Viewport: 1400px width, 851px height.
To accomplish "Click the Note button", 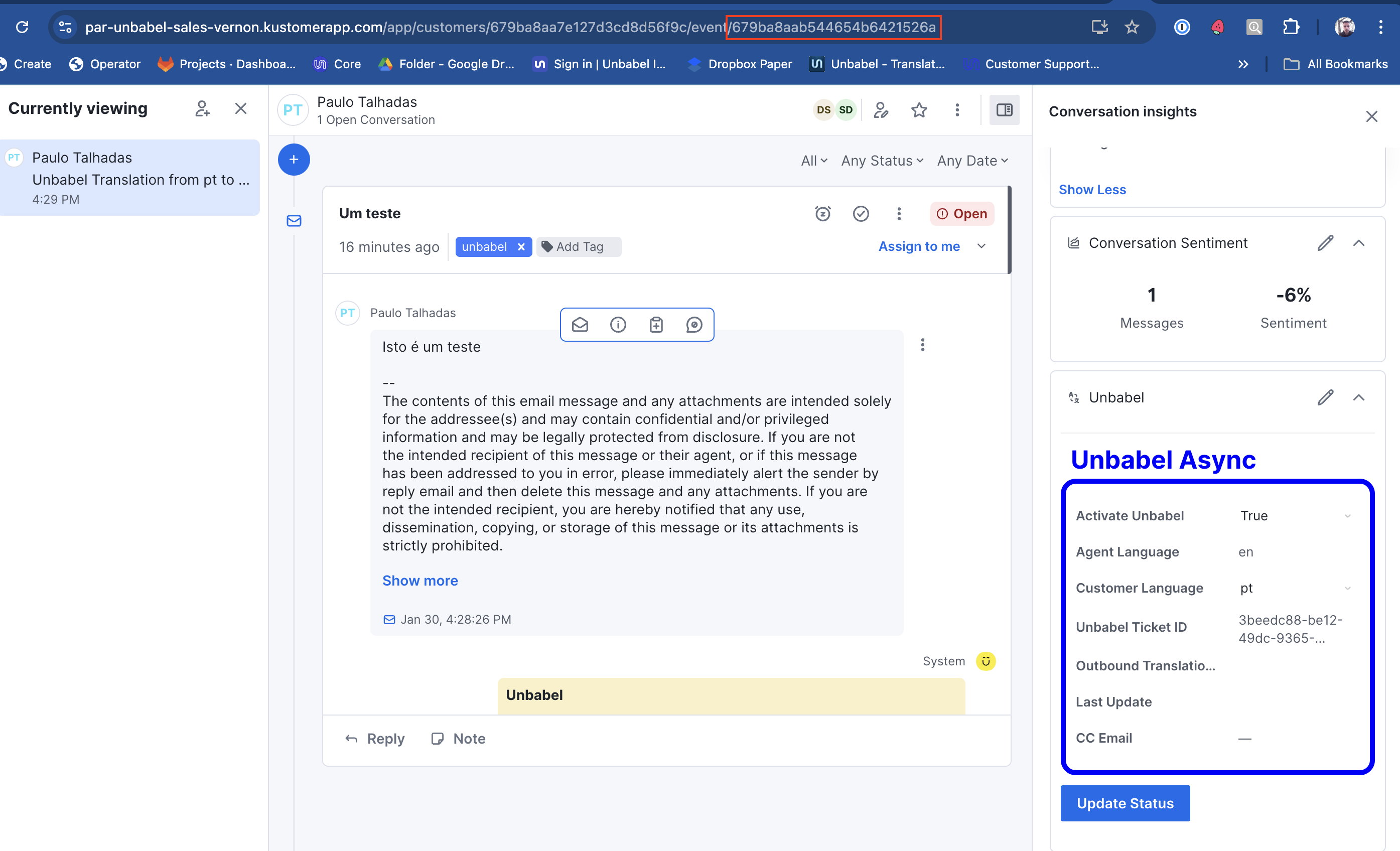I will pos(458,739).
